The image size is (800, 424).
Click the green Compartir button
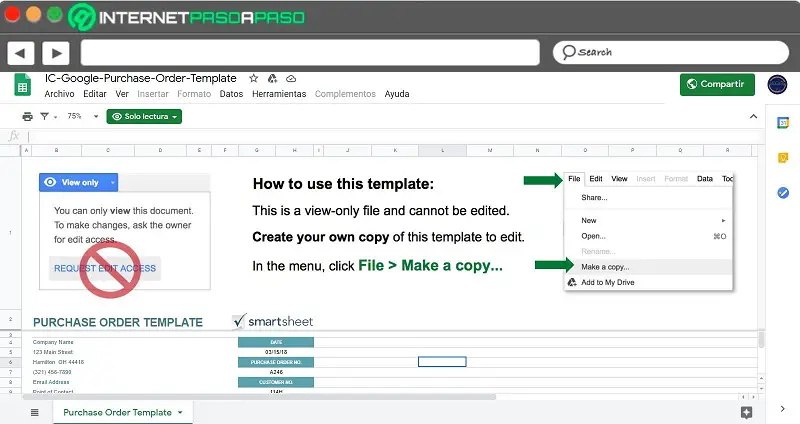pyautogui.click(x=717, y=84)
